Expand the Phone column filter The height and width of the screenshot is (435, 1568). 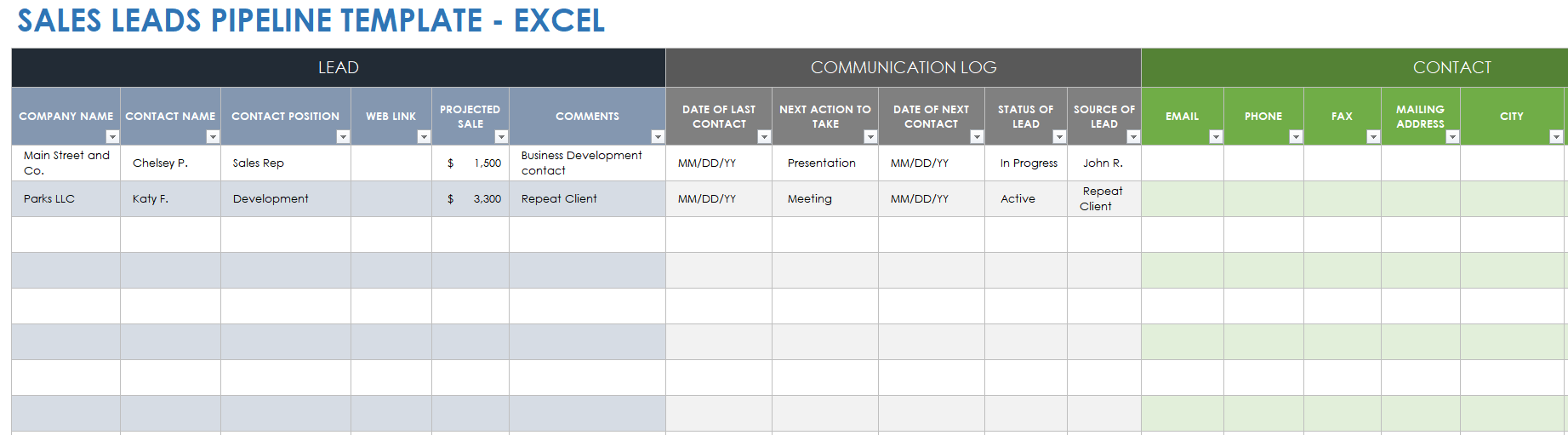[x=1296, y=137]
